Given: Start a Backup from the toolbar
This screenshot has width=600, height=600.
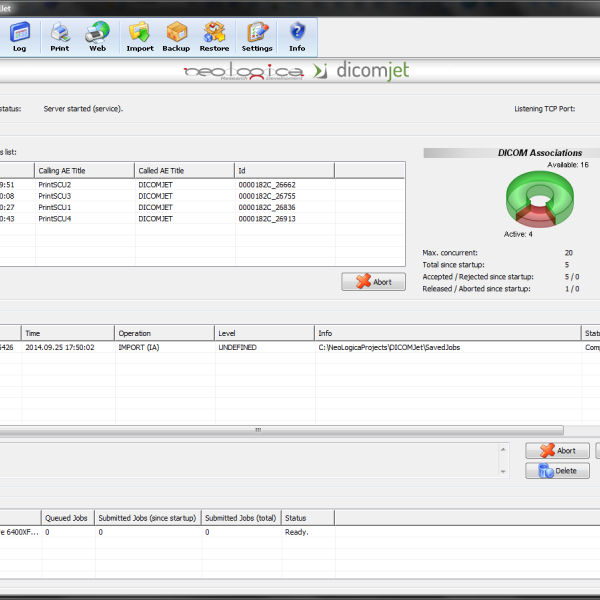Looking at the screenshot, I should (176, 35).
